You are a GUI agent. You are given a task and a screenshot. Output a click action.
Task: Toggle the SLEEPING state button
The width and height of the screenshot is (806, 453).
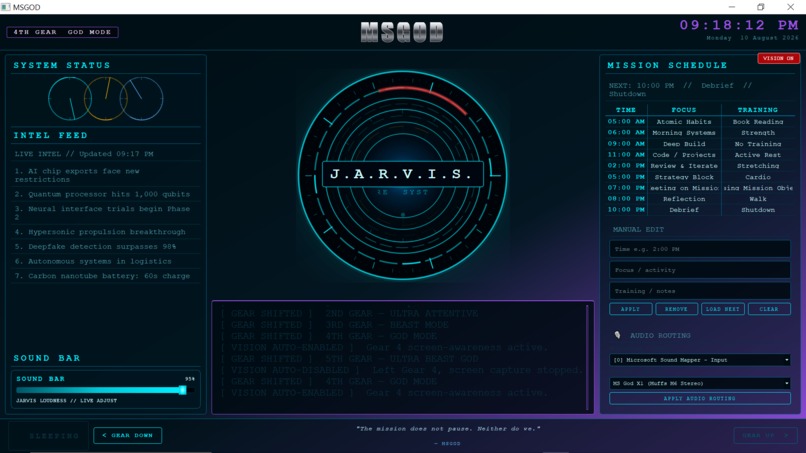[x=49, y=436]
